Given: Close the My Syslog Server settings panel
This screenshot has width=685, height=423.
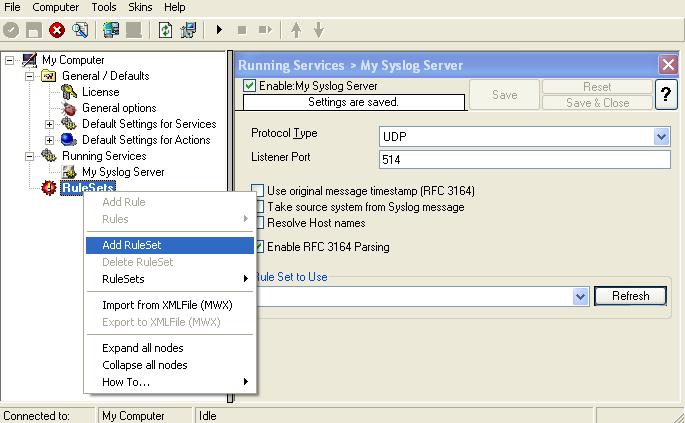Looking at the screenshot, I should (x=668, y=65).
